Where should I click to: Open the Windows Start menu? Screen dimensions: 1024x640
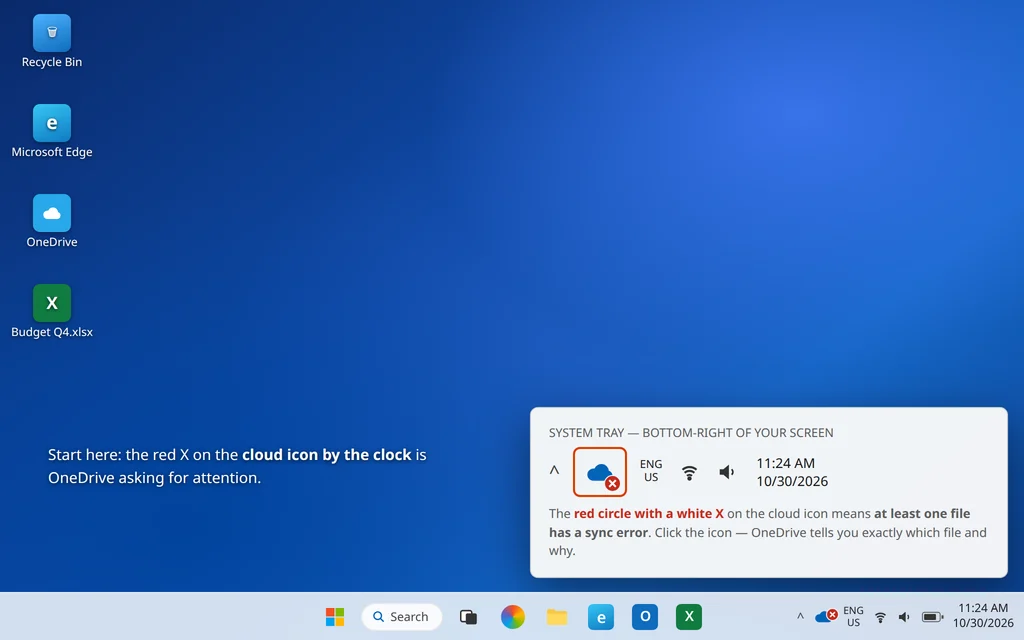pyautogui.click(x=335, y=616)
